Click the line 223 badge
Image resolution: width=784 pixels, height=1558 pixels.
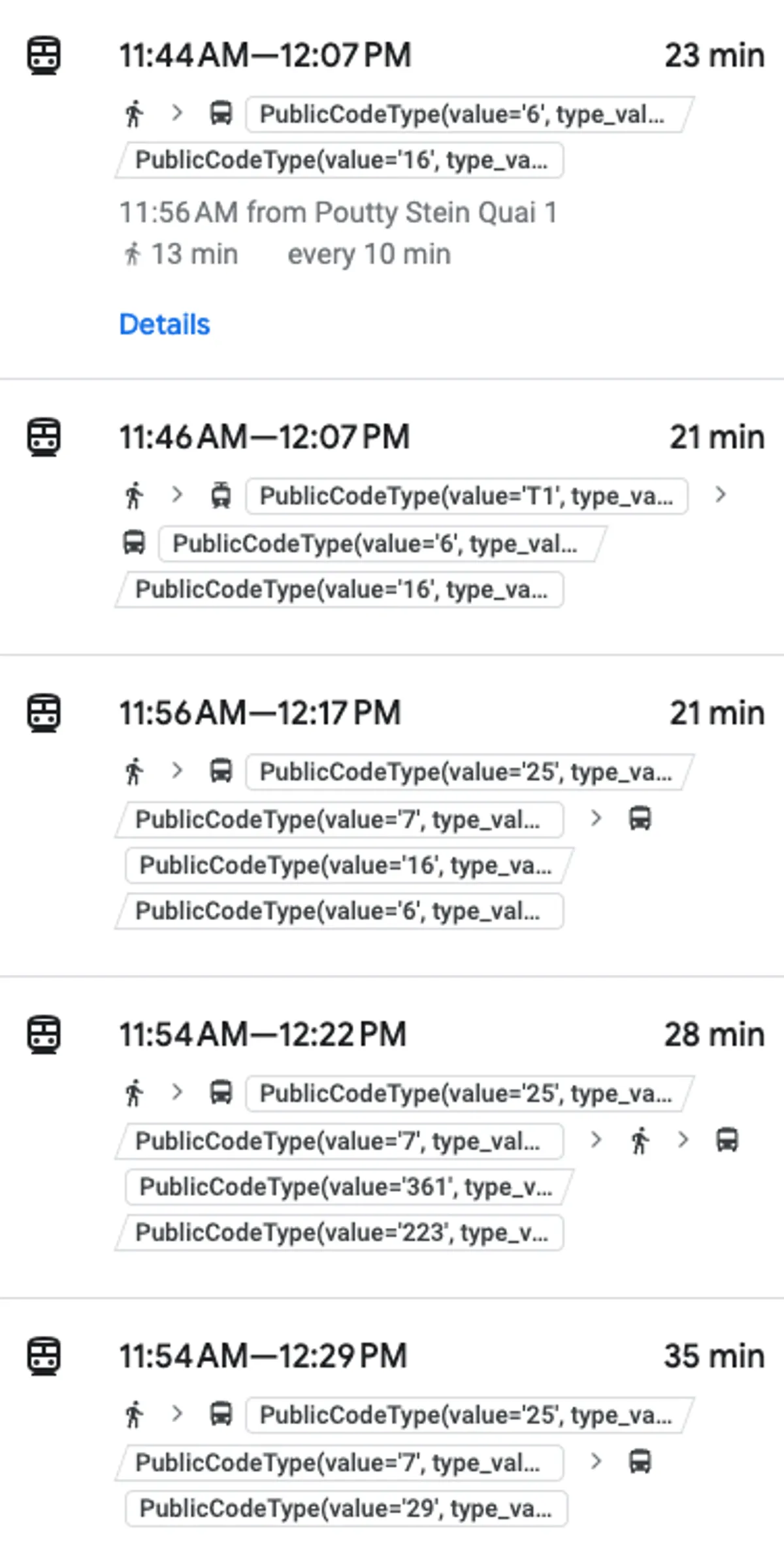pos(341,1233)
